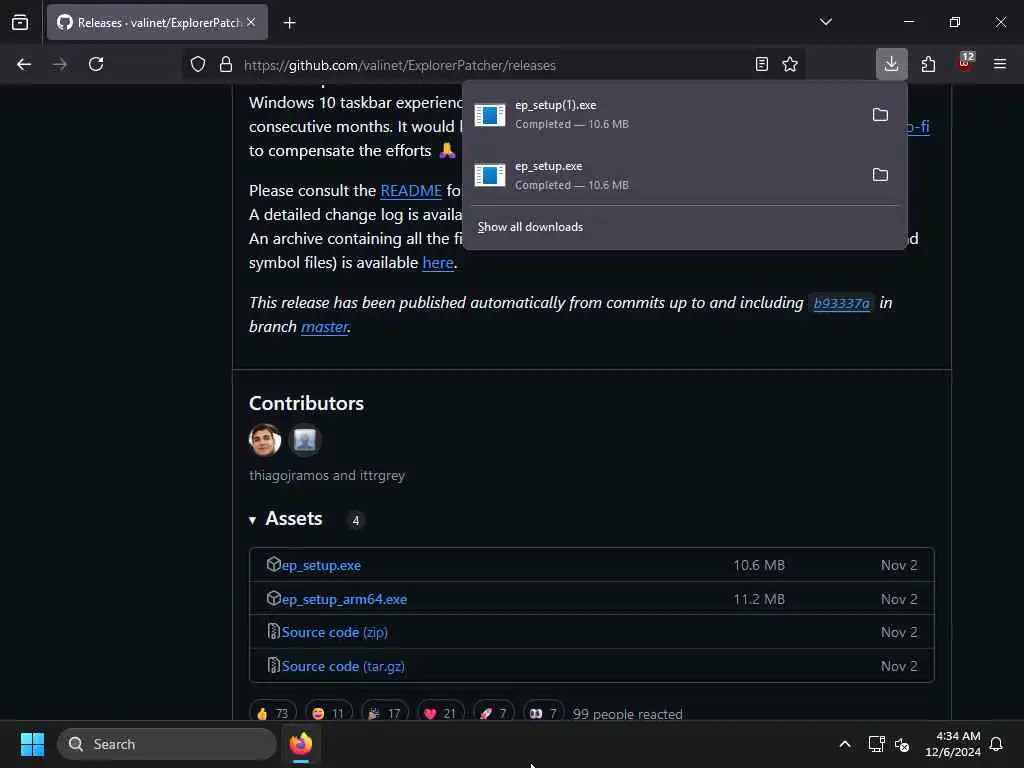Open the README link
The image size is (1024, 768).
[x=411, y=191]
